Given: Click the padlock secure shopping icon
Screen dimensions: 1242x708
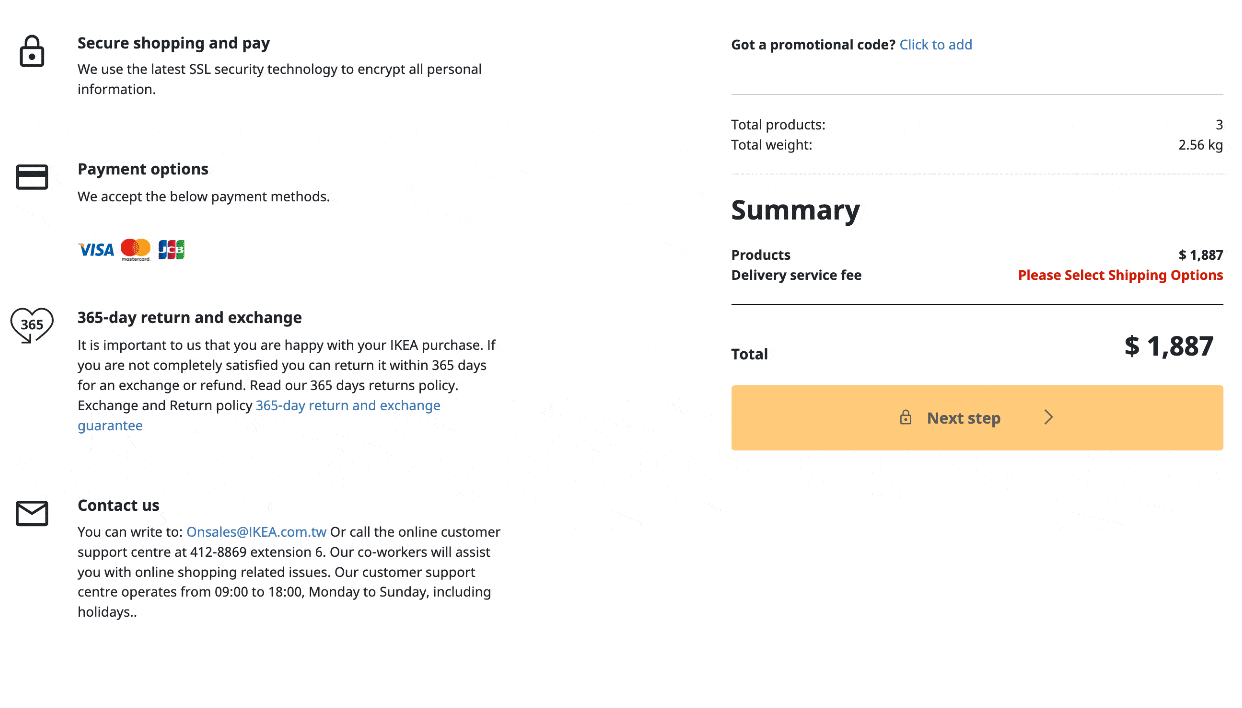Looking at the screenshot, I should click(x=32, y=52).
